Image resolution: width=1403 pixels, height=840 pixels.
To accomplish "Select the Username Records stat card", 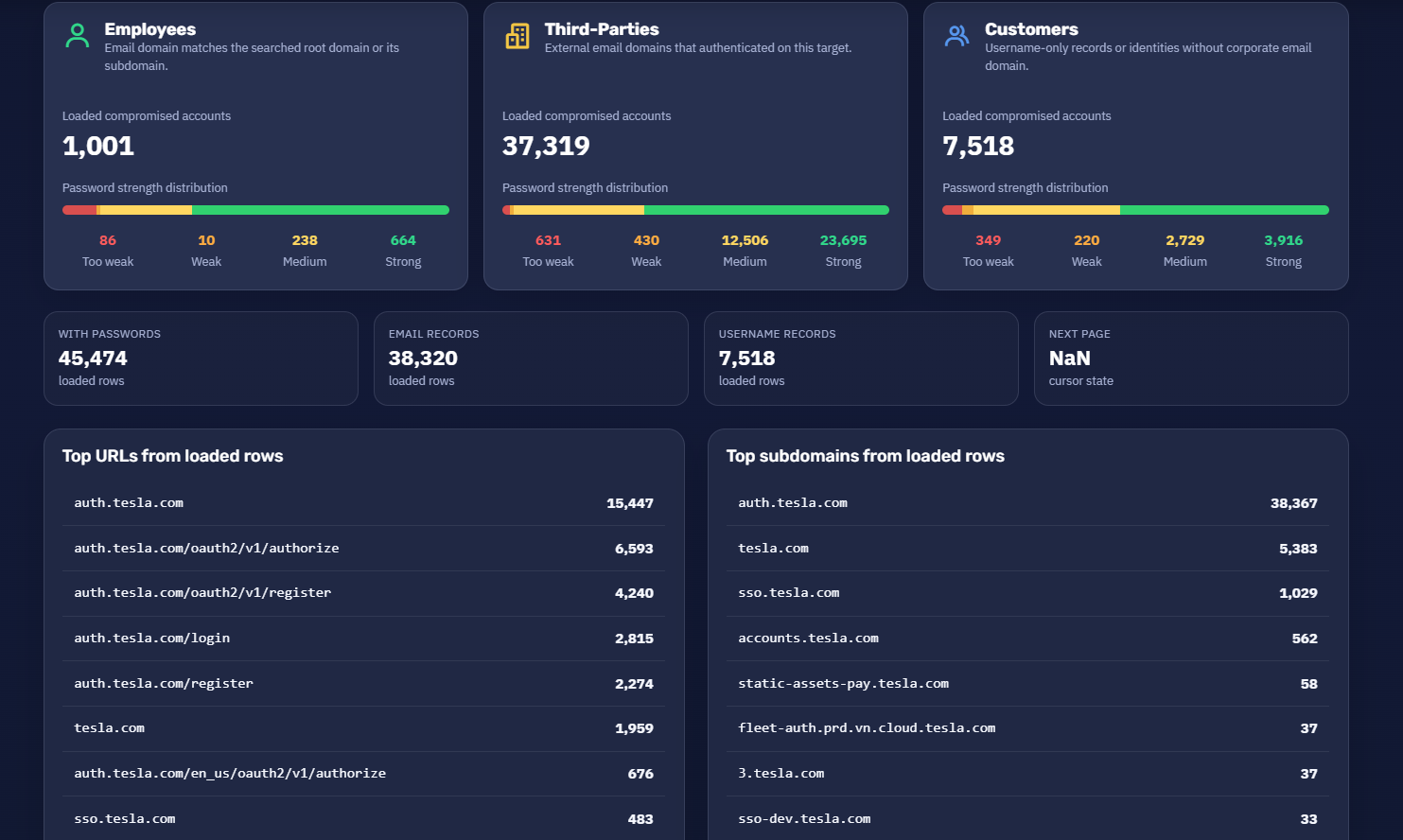I will coord(861,359).
